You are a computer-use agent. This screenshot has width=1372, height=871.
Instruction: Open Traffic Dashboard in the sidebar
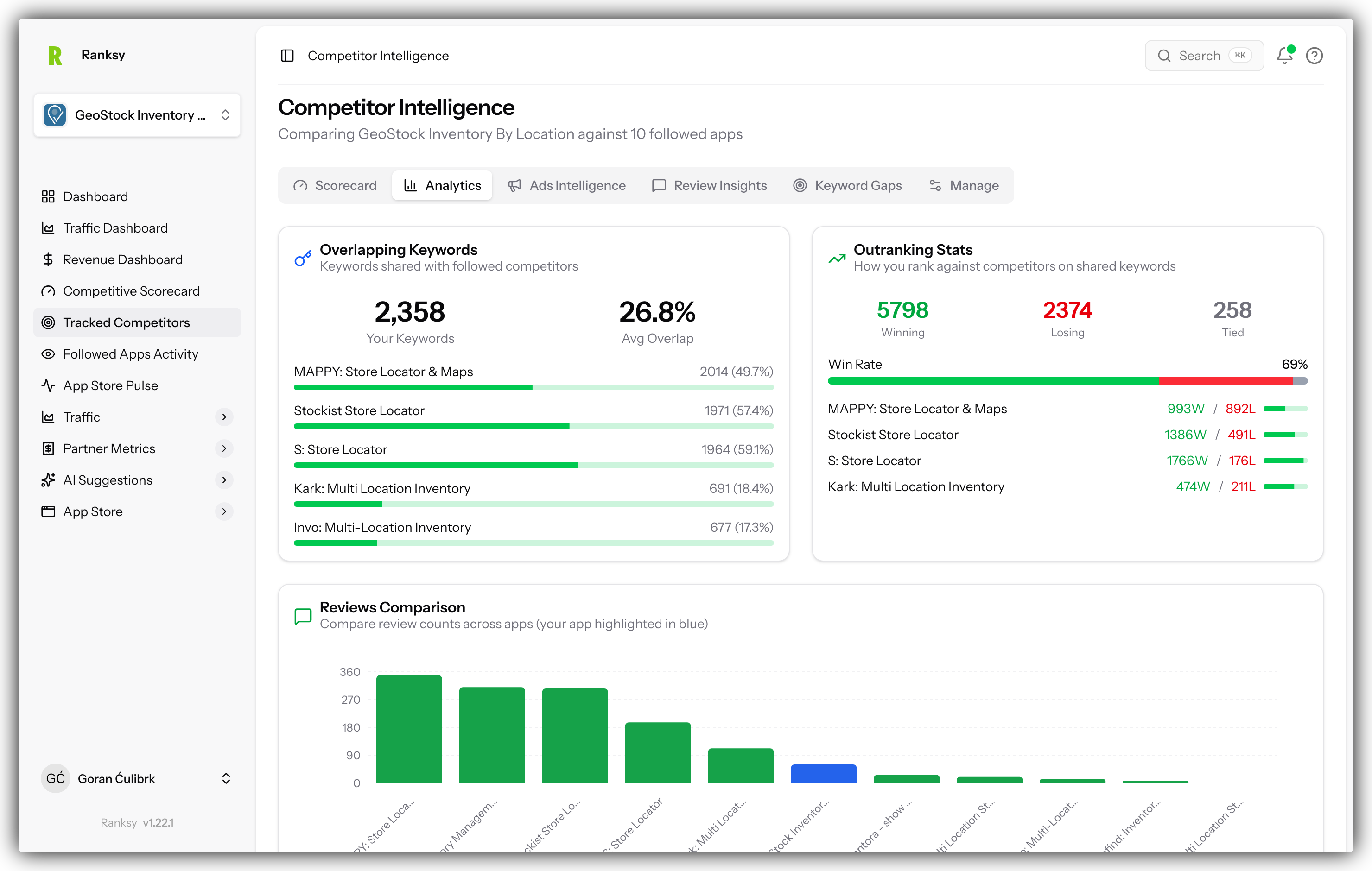(137, 228)
